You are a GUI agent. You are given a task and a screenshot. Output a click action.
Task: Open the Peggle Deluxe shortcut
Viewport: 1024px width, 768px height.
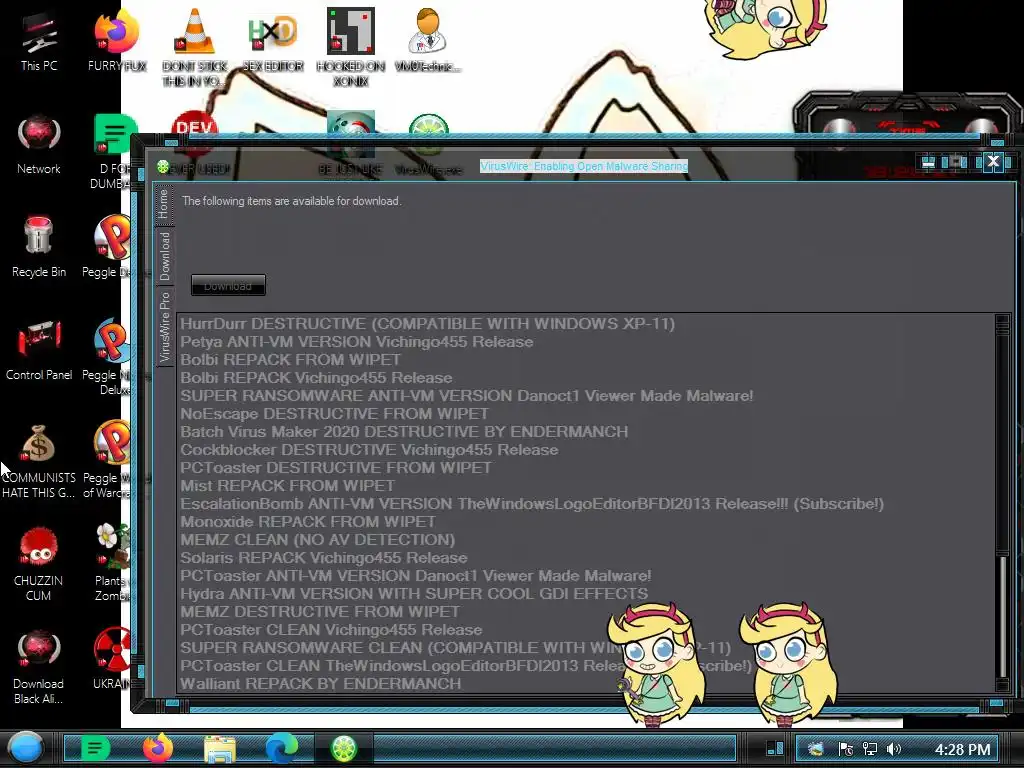click(108, 247)
